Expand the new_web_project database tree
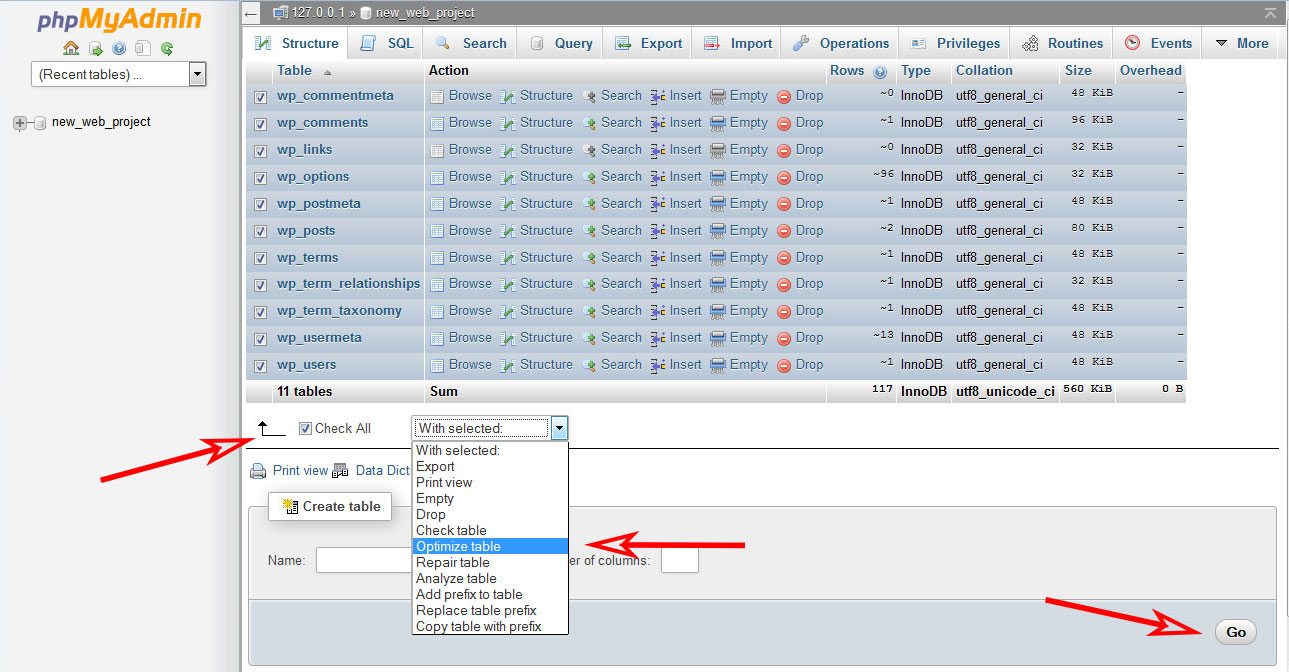This screenshot has width=1289, height=672. (18, 120)
